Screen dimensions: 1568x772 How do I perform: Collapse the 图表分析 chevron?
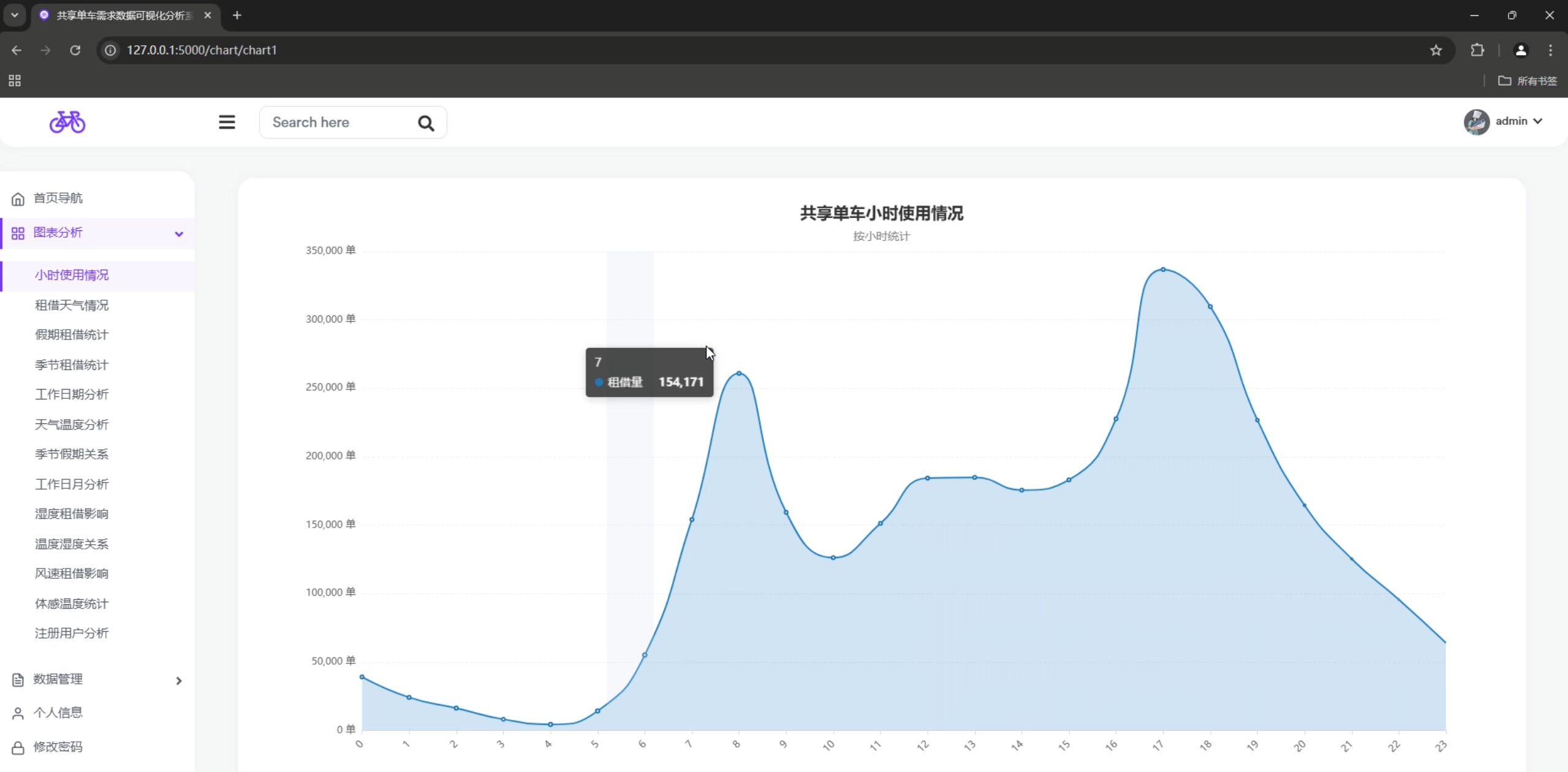click(x=179, y=233)
